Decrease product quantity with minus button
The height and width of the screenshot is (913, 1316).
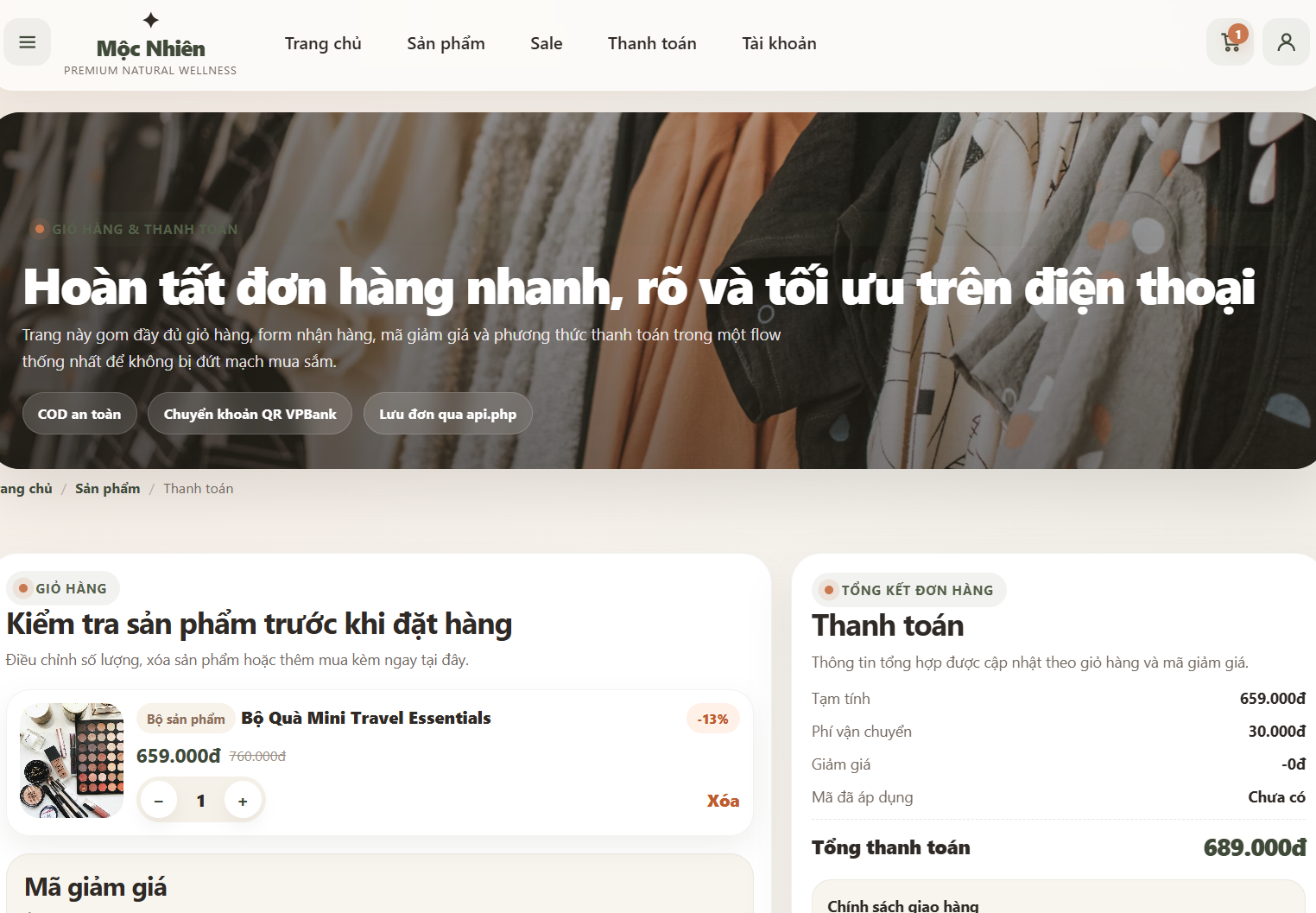(x=159, y=800)
